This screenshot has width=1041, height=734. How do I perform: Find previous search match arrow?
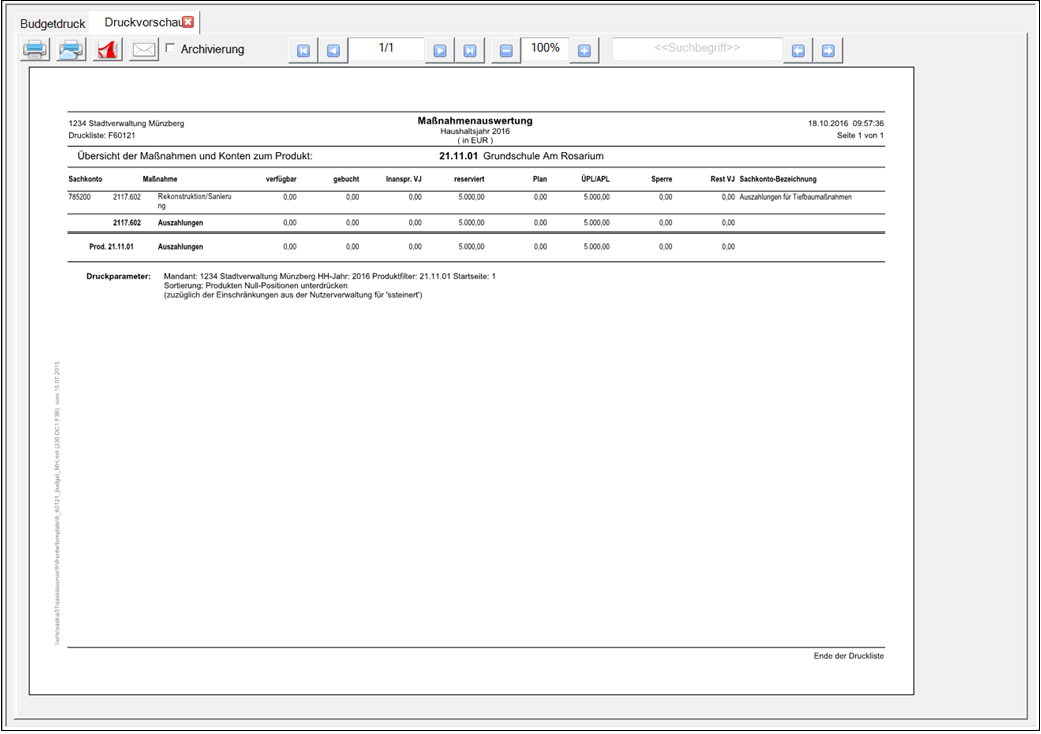(797, 51)
